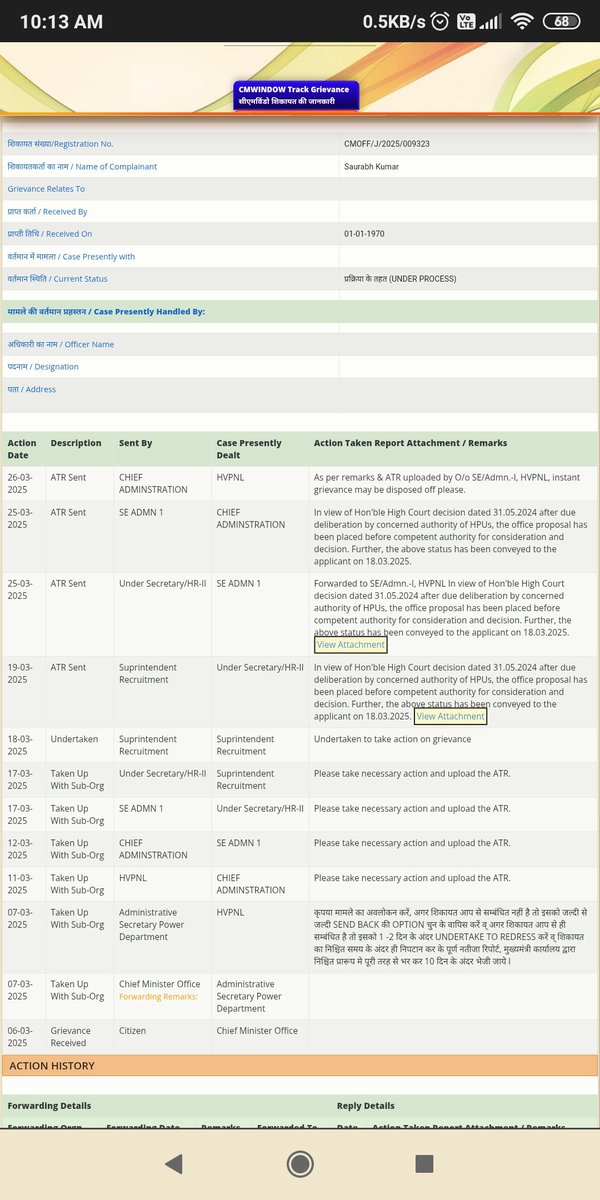The image size is (600, 1200).
Task: Tap the Case Presently with label
Action: (x=71, y=256)
